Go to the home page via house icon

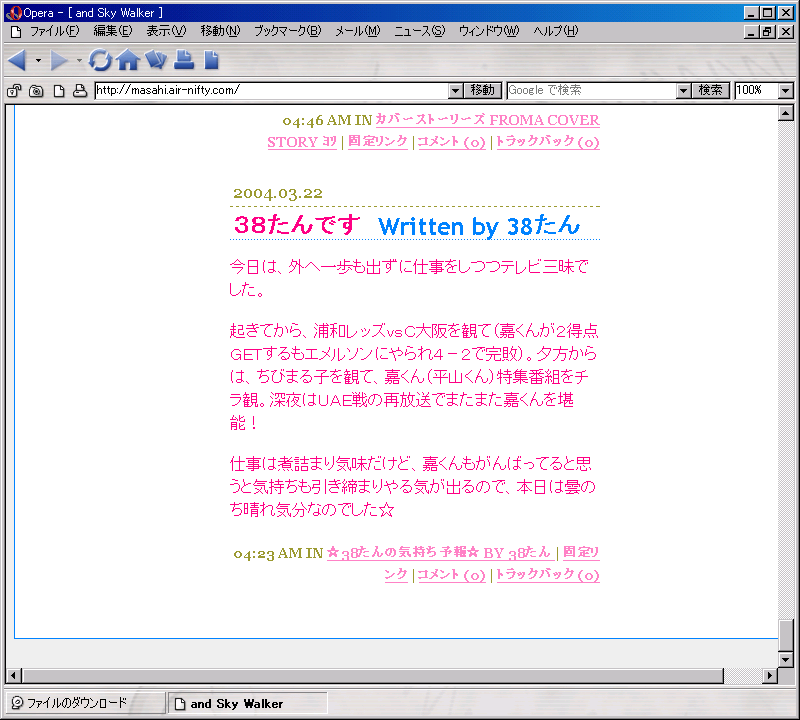[x=128, y=60]
